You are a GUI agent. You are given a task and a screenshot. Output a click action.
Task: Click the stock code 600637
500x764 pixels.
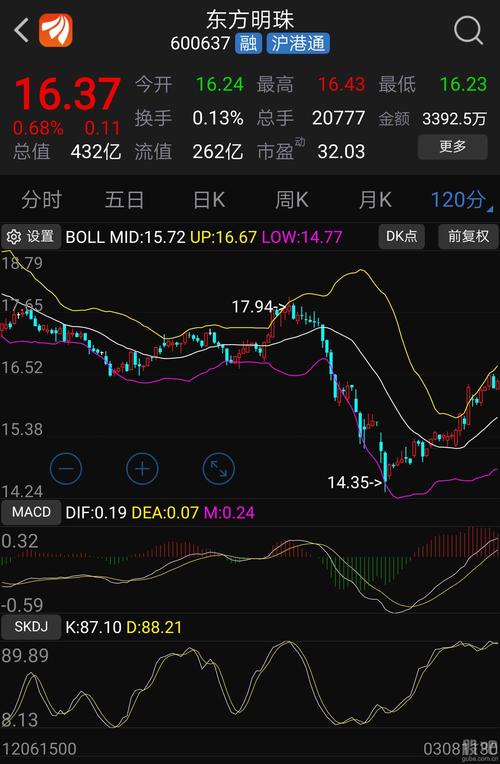[200, 44]
